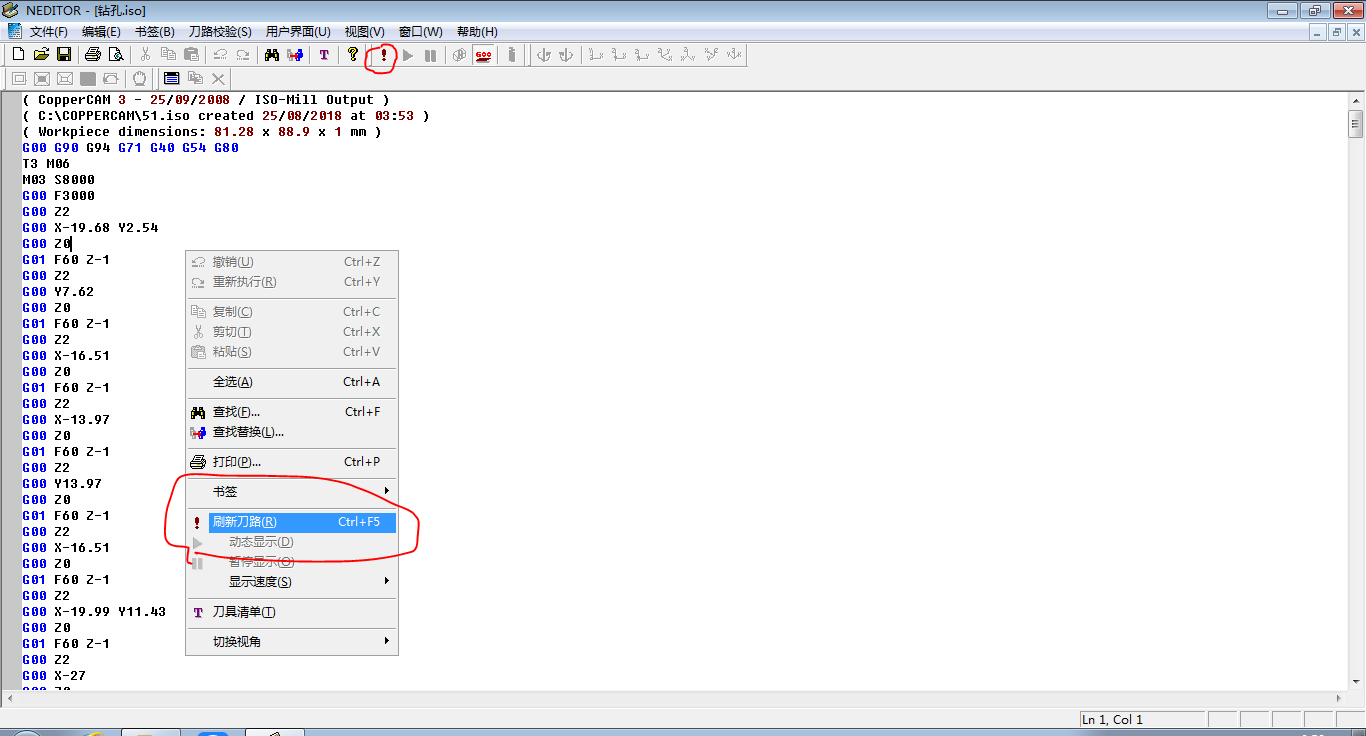Click the Ln 1, Col 1 status indicator
Image resolution: width=1366 pixels, height=736 pixels.
click(x=1141, y=720)
